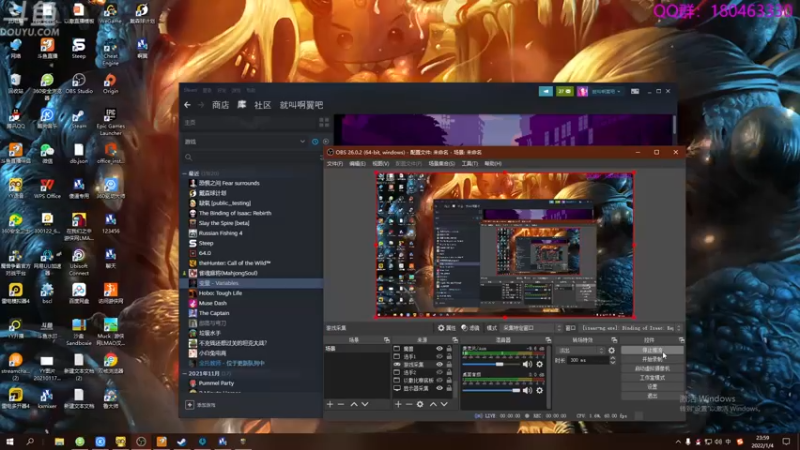Click 开始录制 button in OBS

coord(652,359)
